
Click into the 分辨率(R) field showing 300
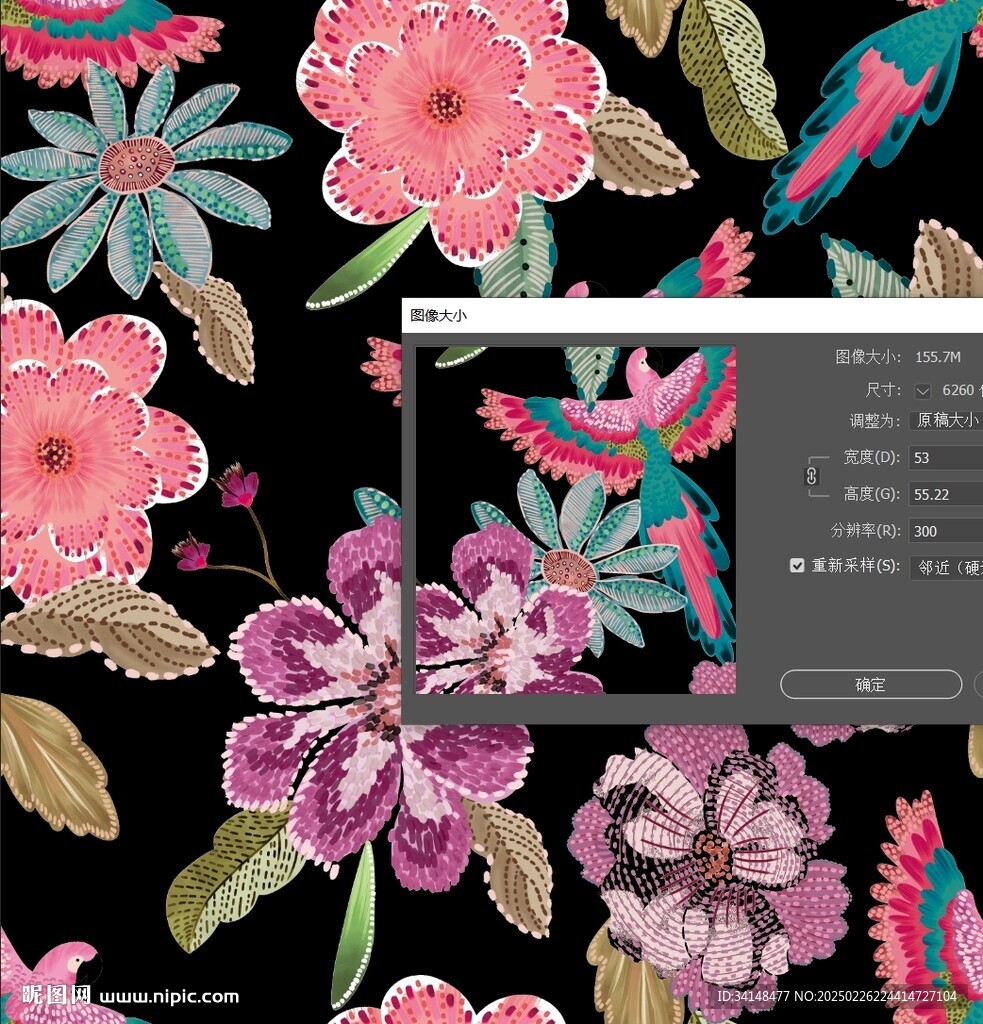pyautogui.click(x=945, y=531)
